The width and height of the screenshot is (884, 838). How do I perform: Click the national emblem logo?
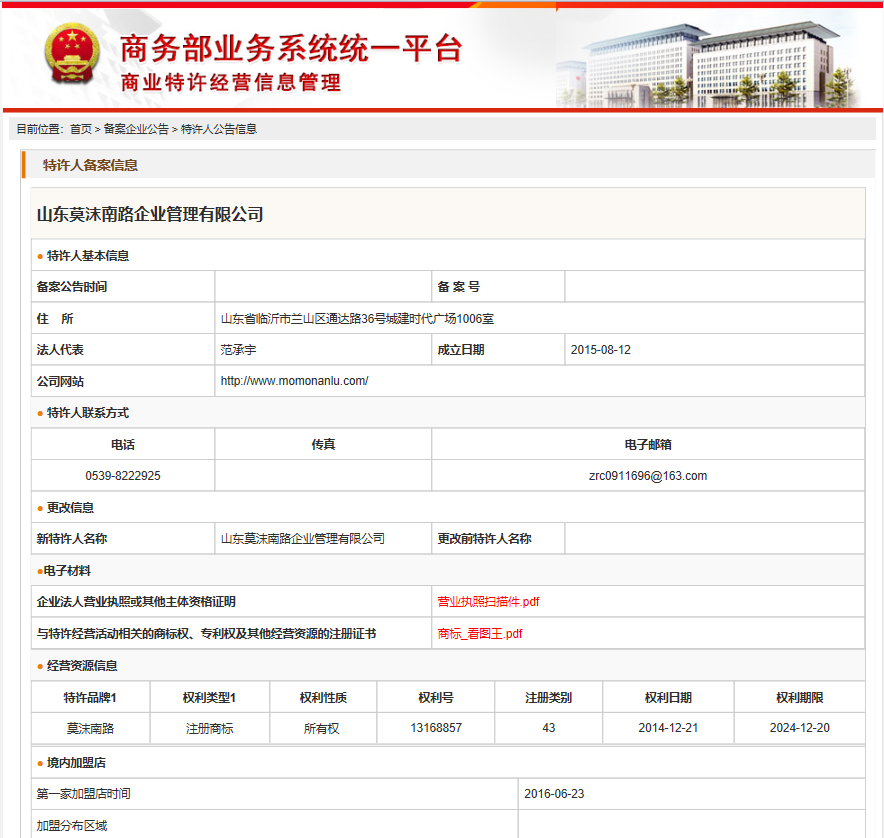tap(69, 55)
